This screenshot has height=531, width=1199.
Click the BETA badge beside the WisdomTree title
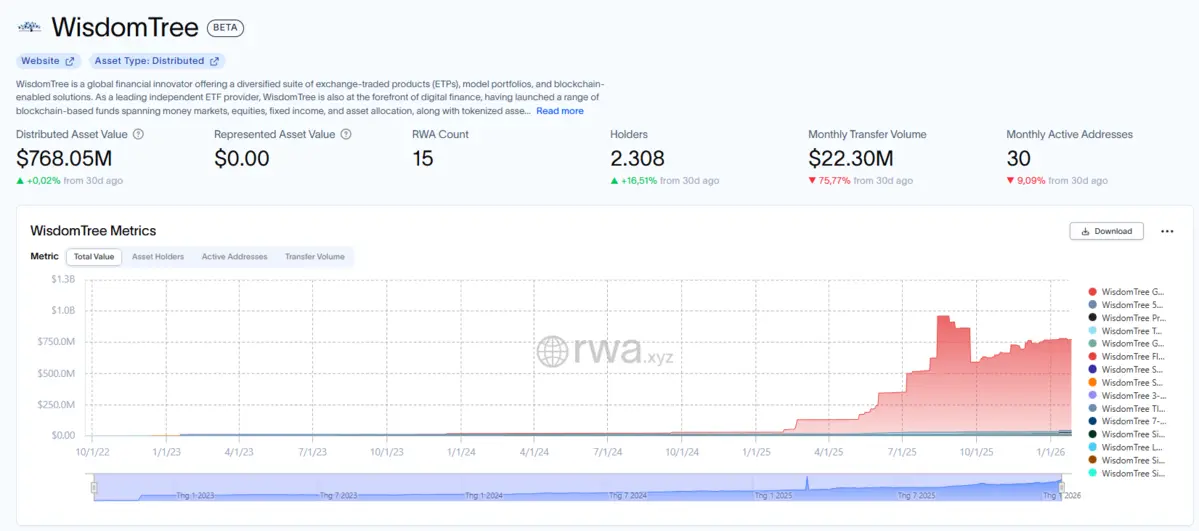click(225, 28)
